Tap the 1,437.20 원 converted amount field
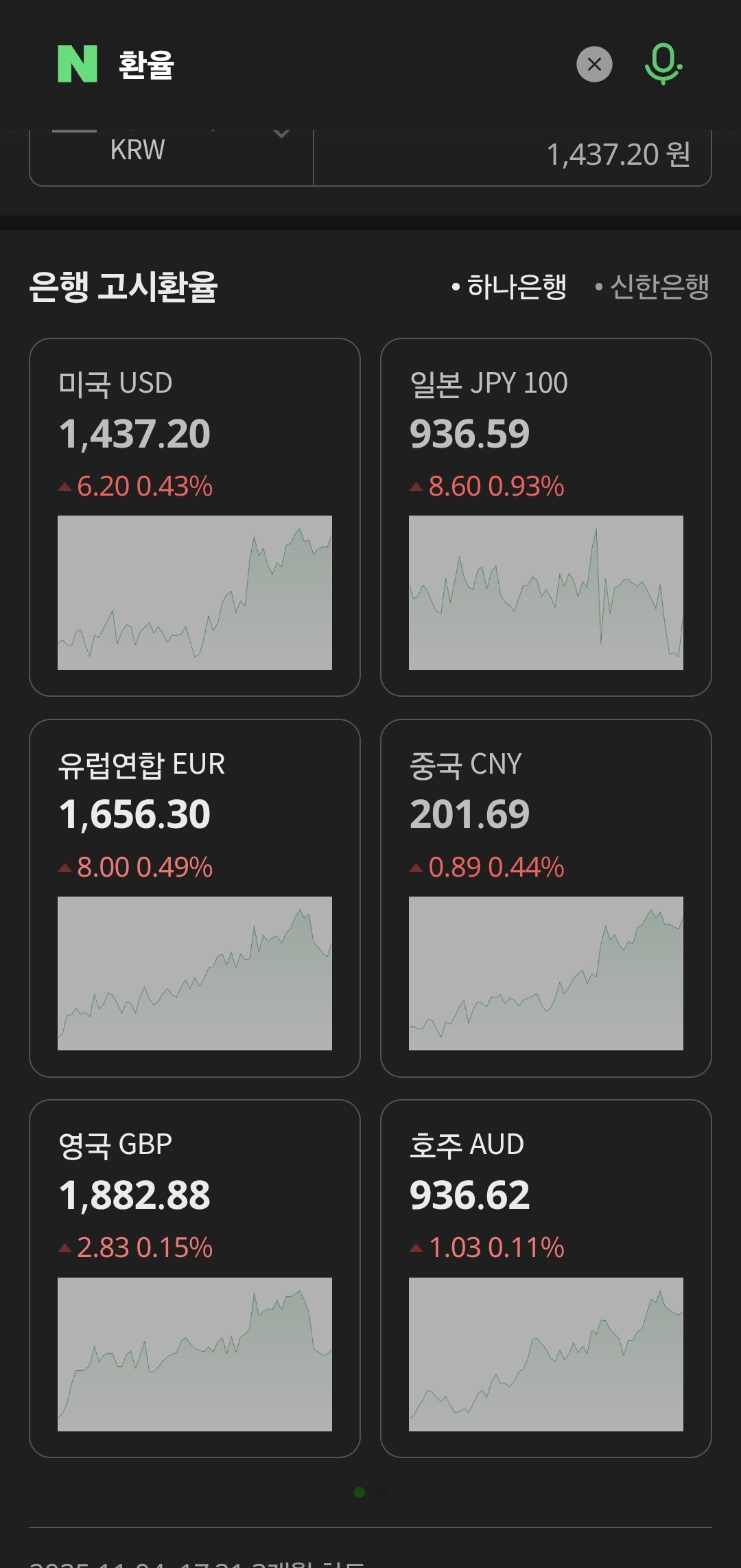 512,155
